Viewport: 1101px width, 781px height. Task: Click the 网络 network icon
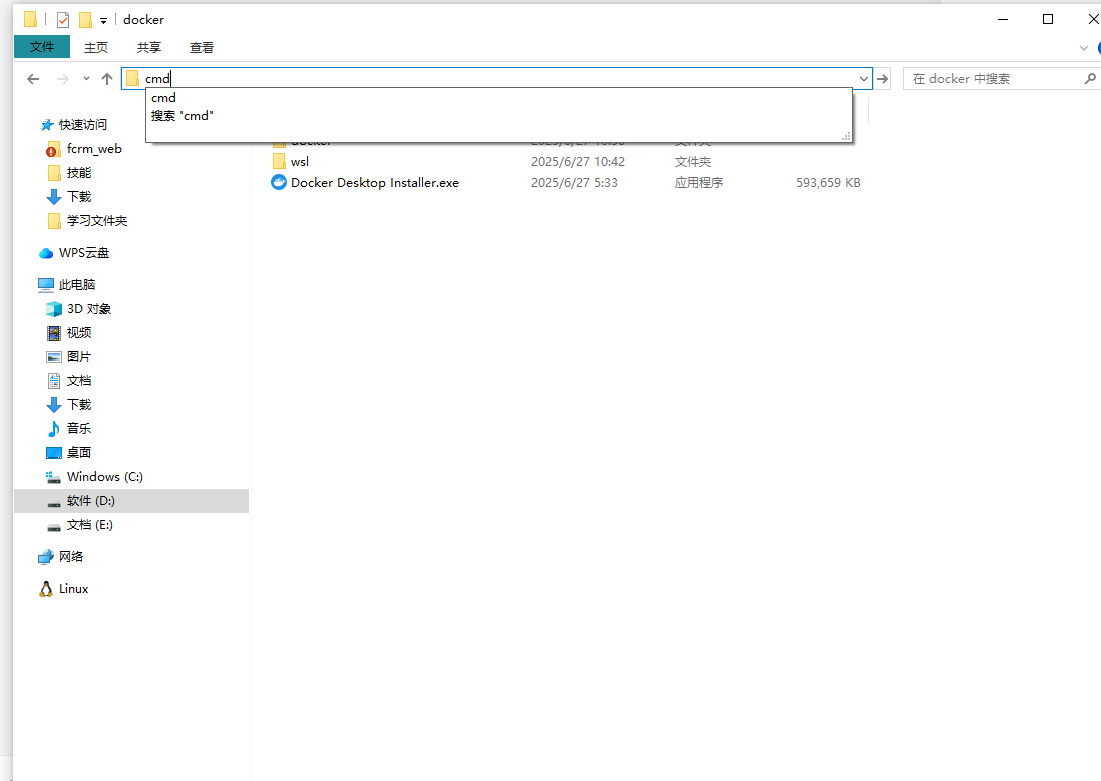46,557
